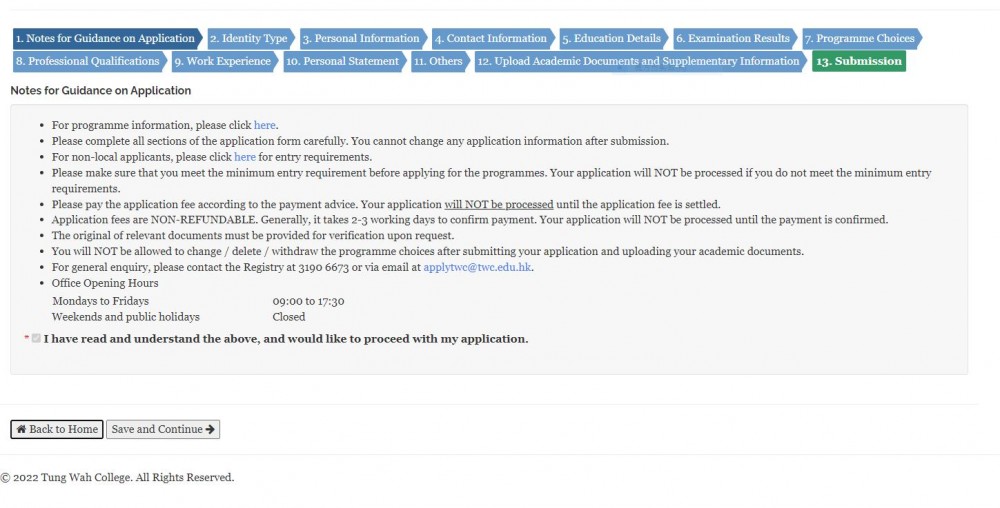This screenshot has width=1000, height=508.
Task: Click the 'Closed' value text
Action: coord(289,317)
